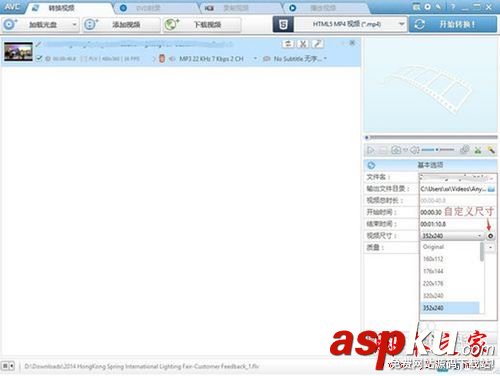Click the preview seek bar

coord(431,137)
